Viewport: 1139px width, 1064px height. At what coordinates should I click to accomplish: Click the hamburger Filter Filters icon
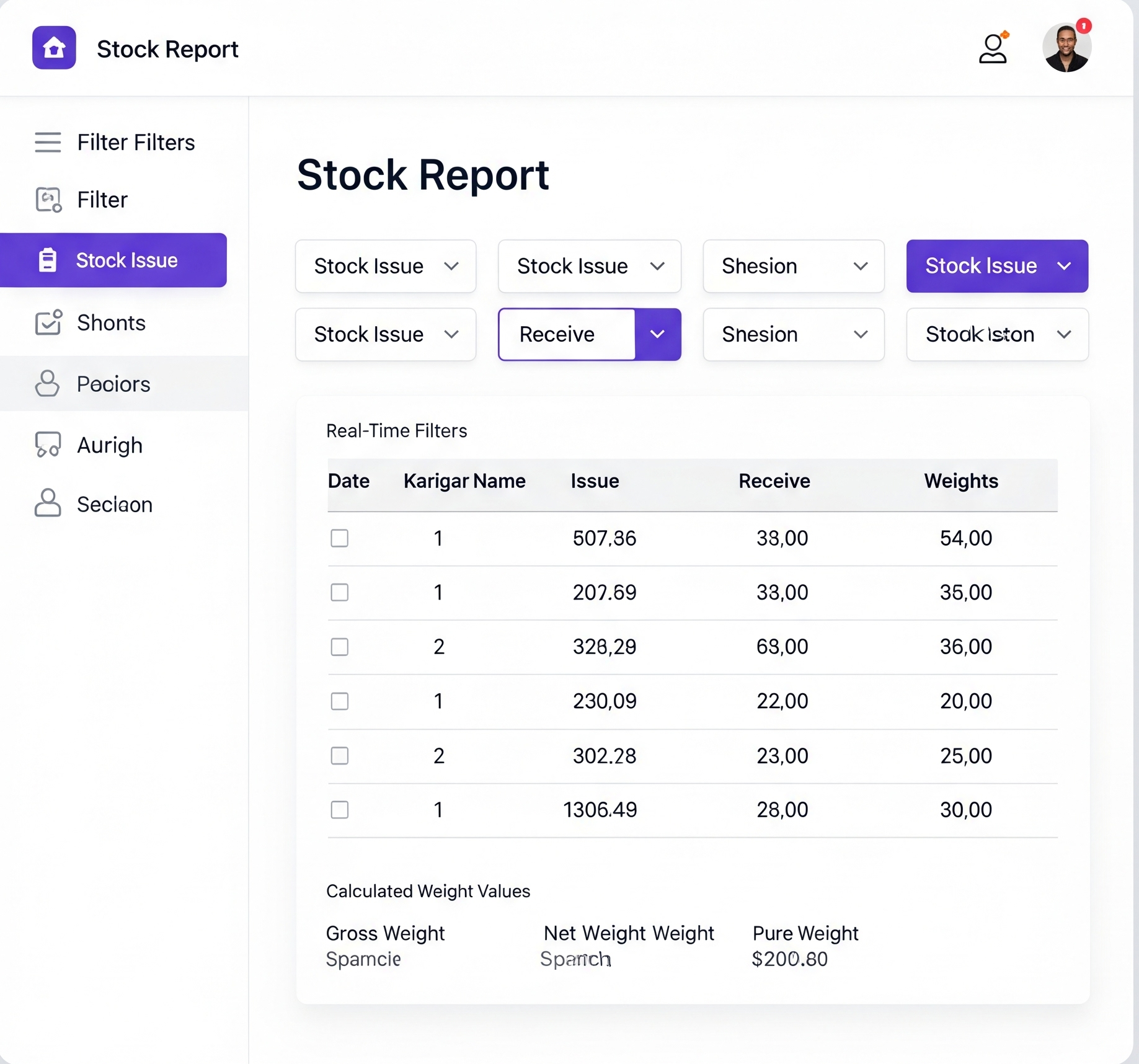pos(48,142)
